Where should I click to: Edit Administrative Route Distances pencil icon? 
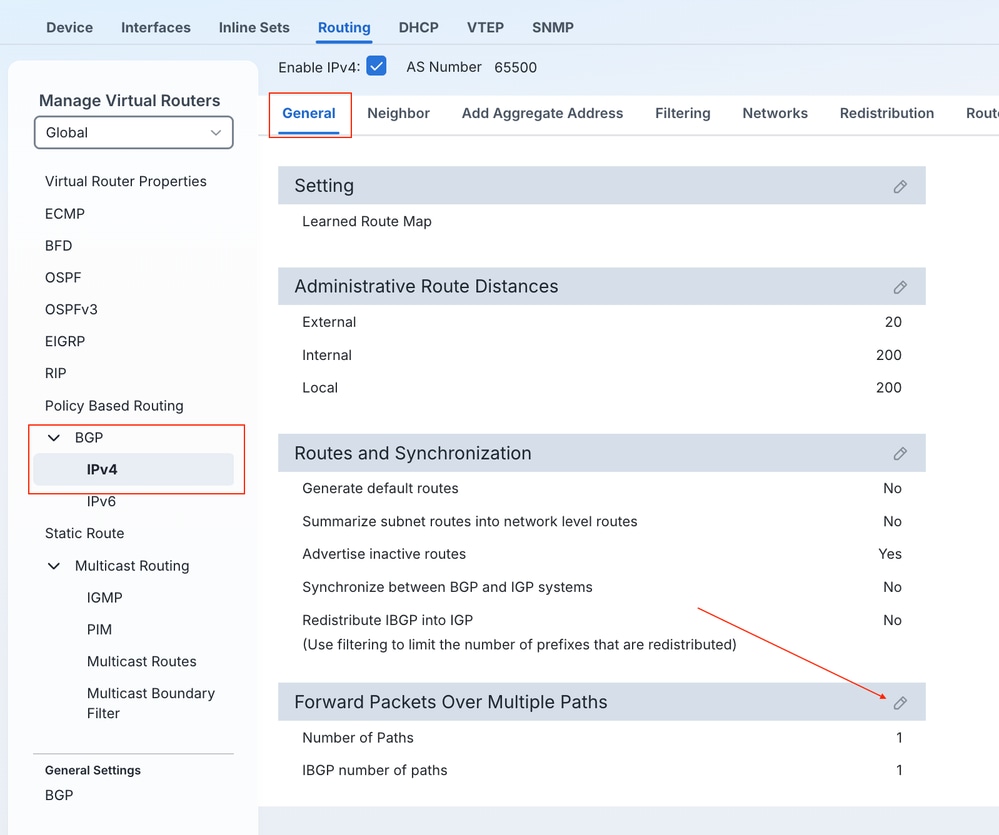coord(900,287)
